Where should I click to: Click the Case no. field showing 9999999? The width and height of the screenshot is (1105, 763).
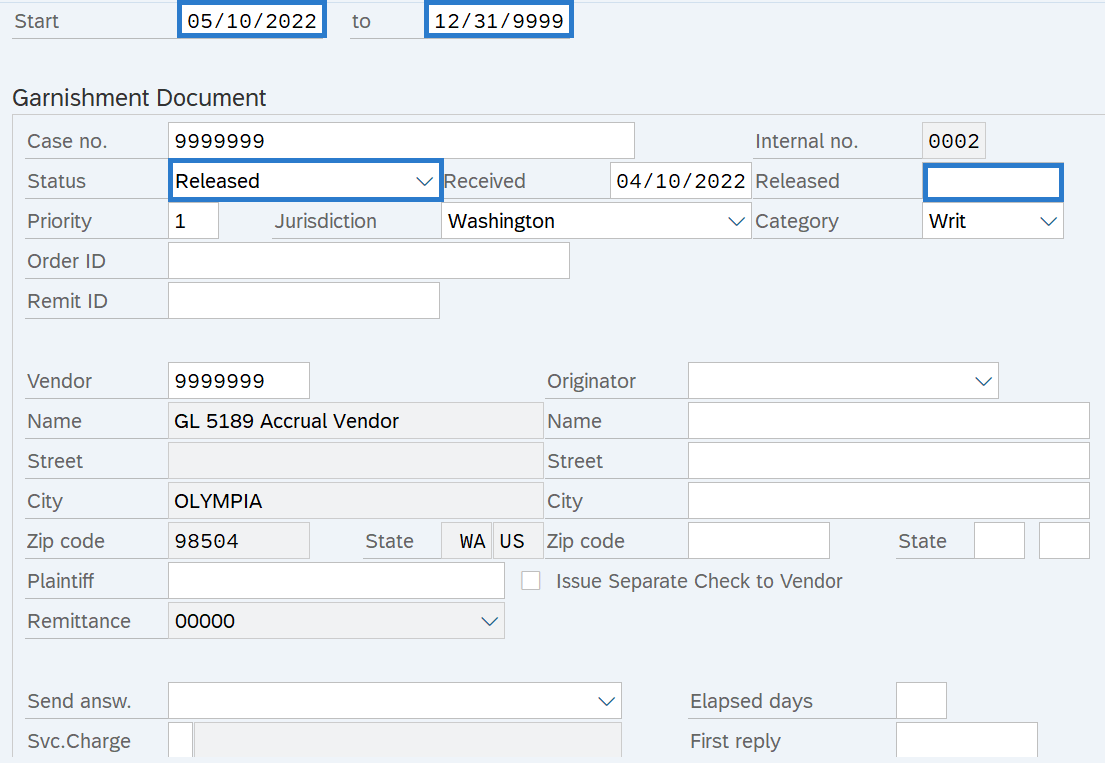(x=400, y=140)
